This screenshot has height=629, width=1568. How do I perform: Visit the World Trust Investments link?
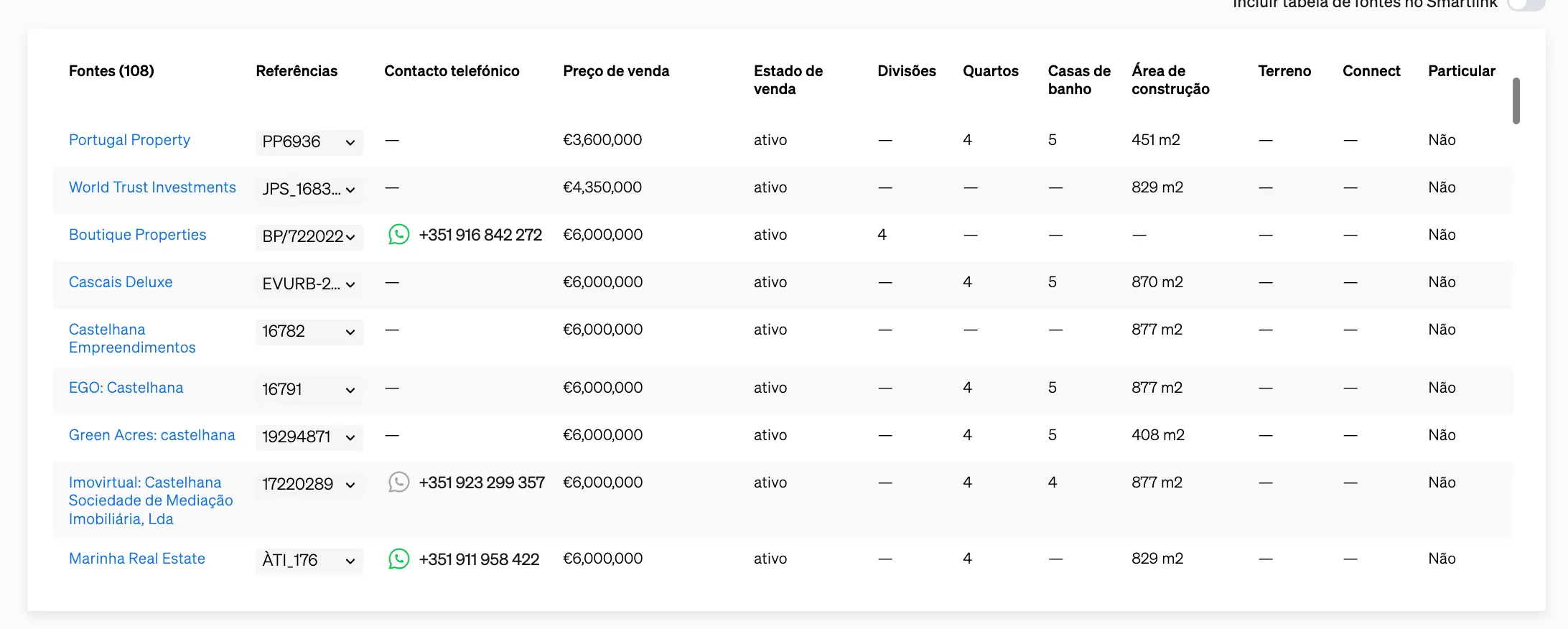pos(152,187)
